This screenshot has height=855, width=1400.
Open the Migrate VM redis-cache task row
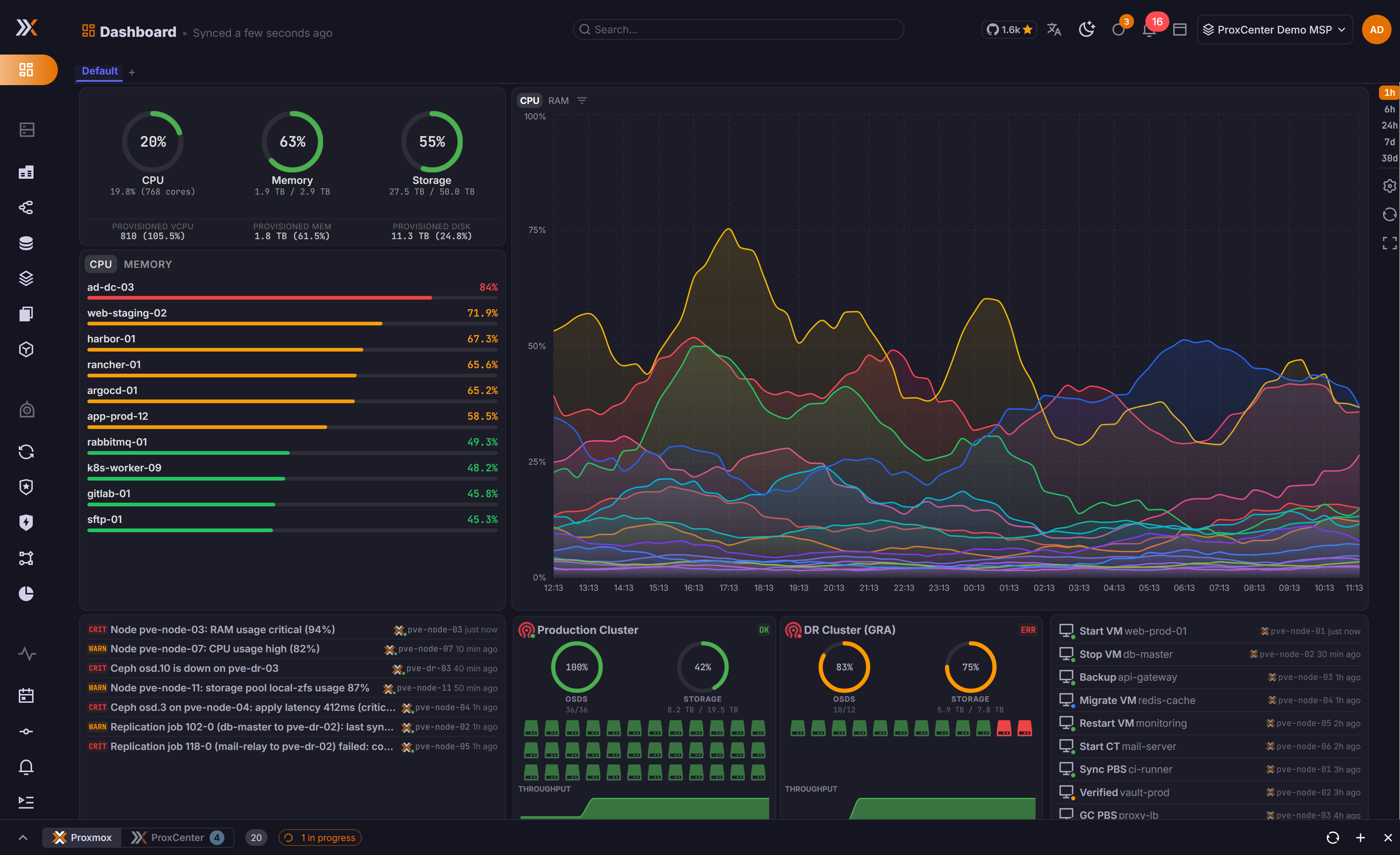coord(1209,700)
